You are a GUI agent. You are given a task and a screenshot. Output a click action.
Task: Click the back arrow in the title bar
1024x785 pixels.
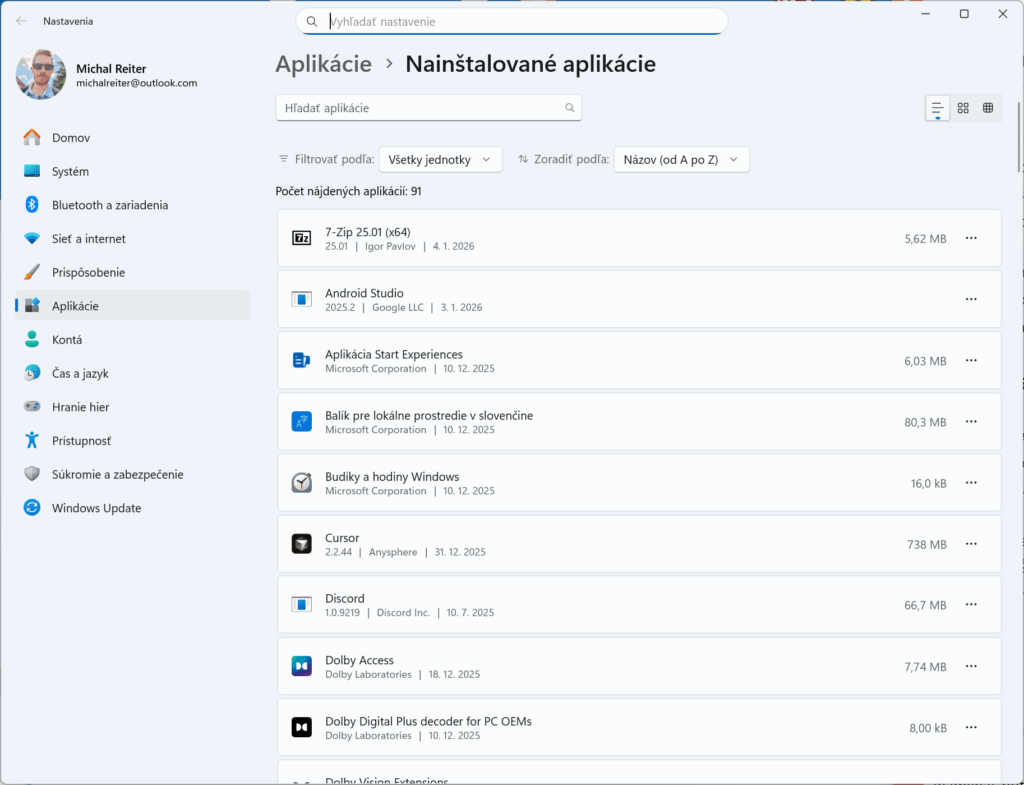coord(20,20)
